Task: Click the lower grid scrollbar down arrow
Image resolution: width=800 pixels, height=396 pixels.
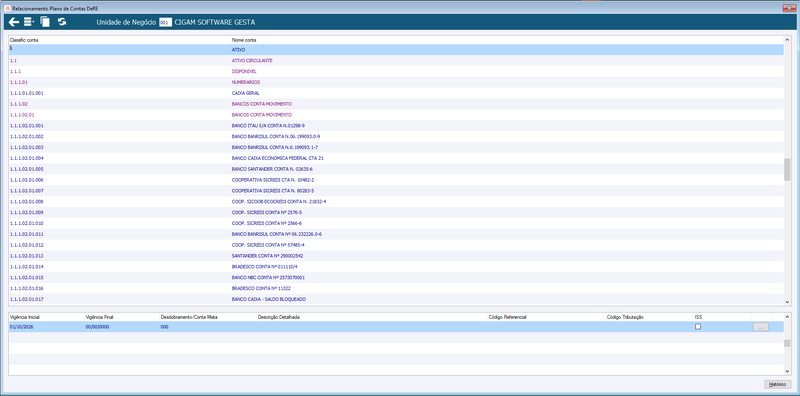Action: (787, 371)
